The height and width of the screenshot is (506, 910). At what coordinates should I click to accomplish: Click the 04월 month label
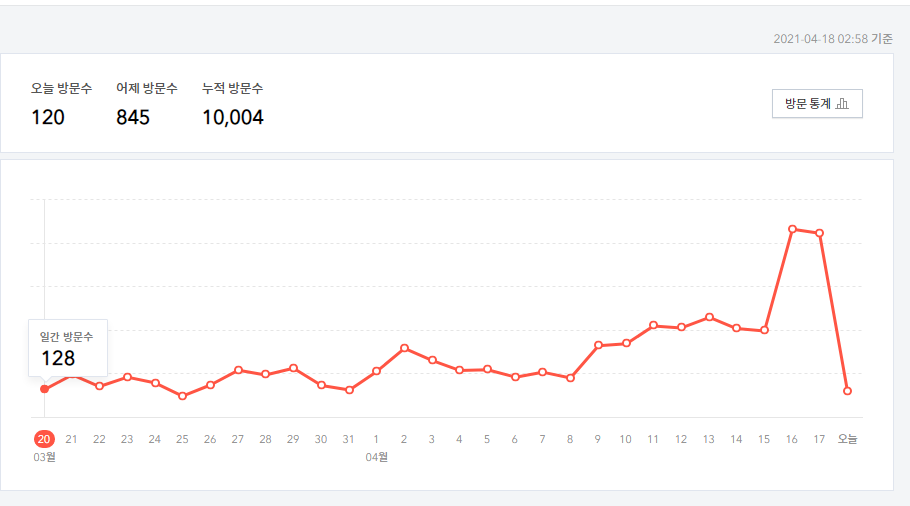tap(376, 457)
